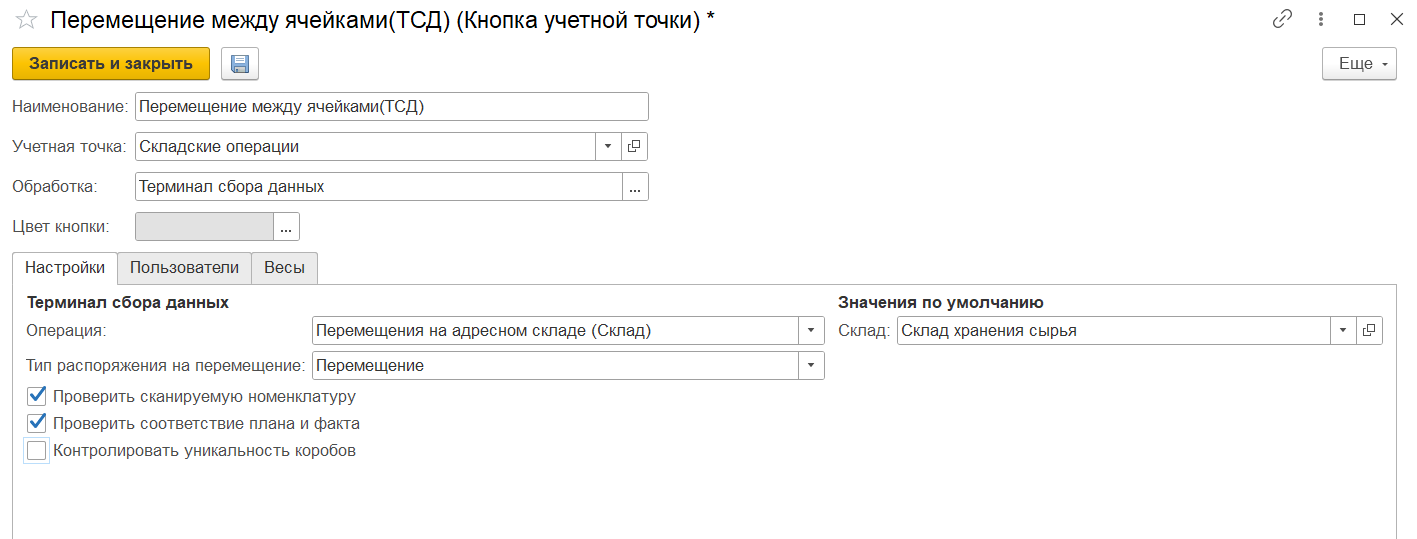Expand the Операция dropdown list
Screen dimensions: 1417x539
(x=811, y=331)
